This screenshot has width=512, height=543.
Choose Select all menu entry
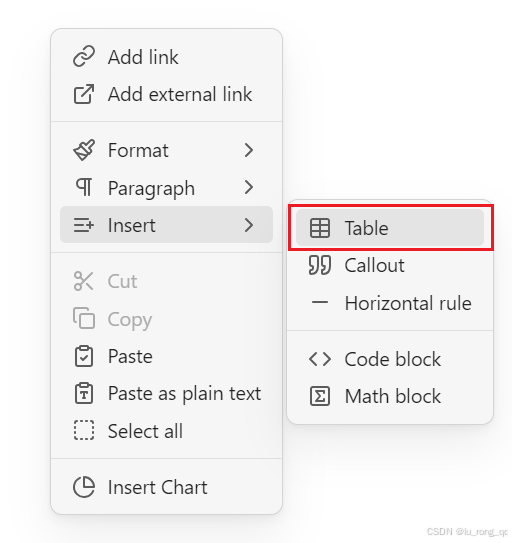(x=166, y=431)
